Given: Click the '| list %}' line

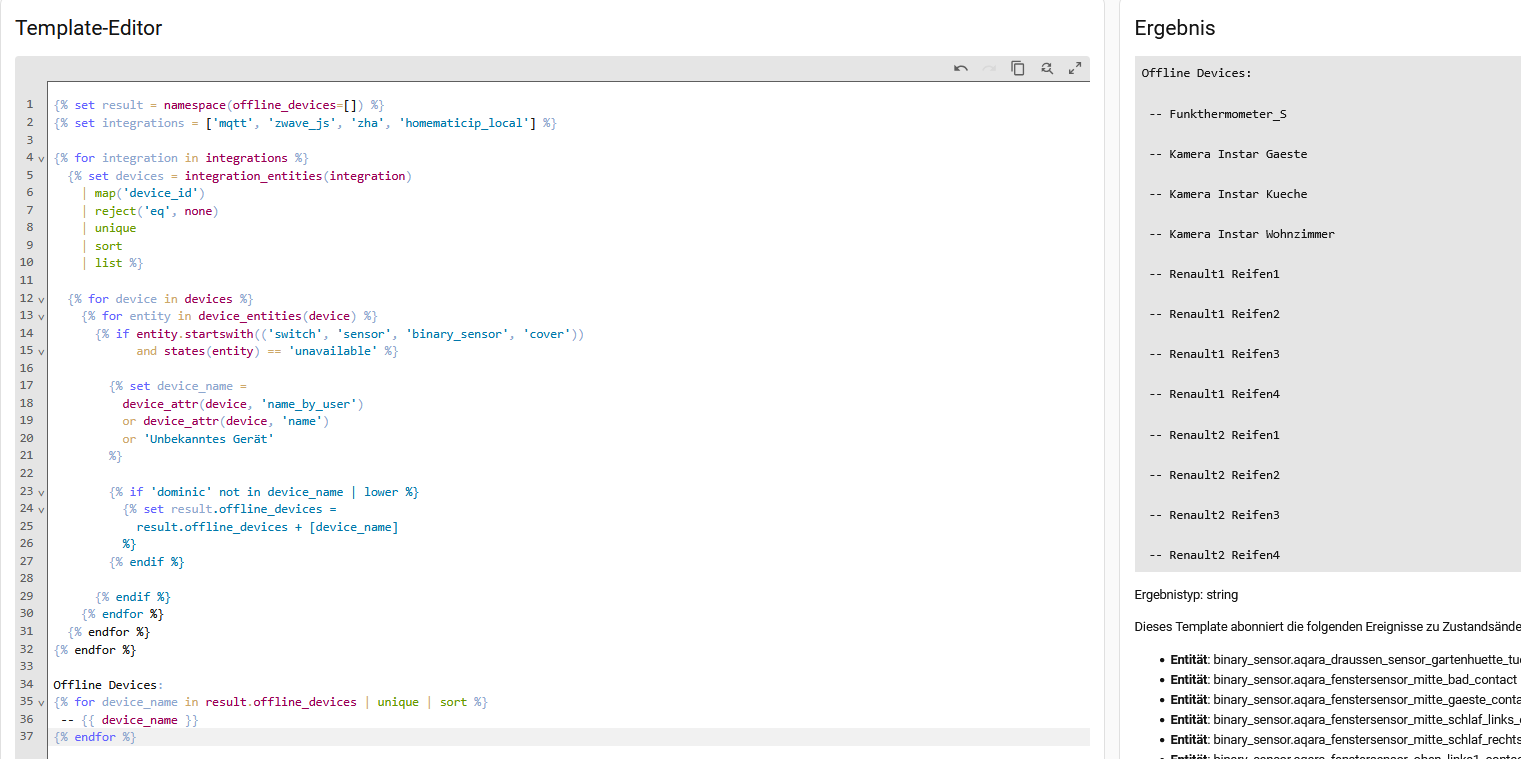Looking at the screenshot, I should coord(112,263).
